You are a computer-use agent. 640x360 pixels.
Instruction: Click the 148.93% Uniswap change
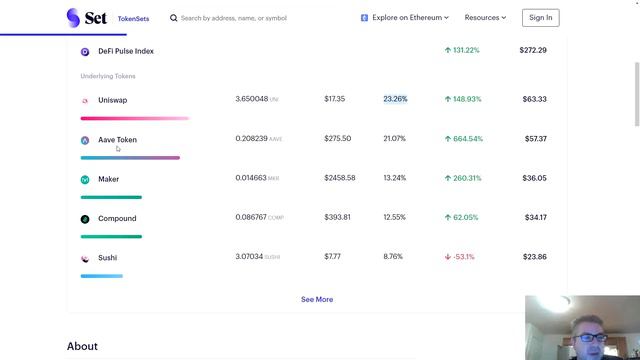tap(467, 99)
